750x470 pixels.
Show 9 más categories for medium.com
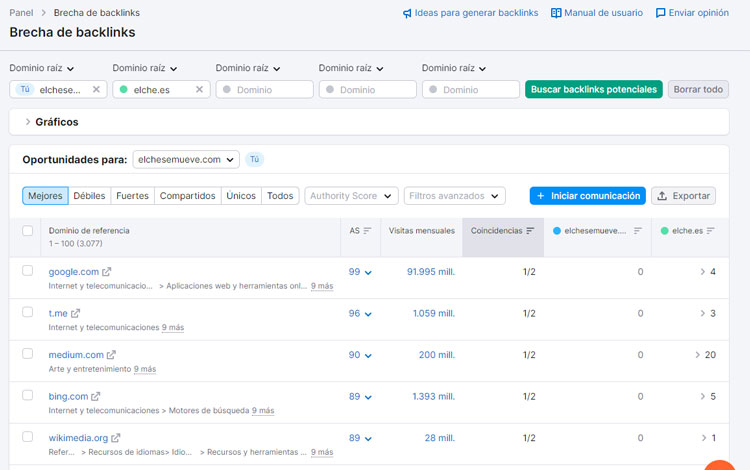pyautogui.click(x=145, y=369)
